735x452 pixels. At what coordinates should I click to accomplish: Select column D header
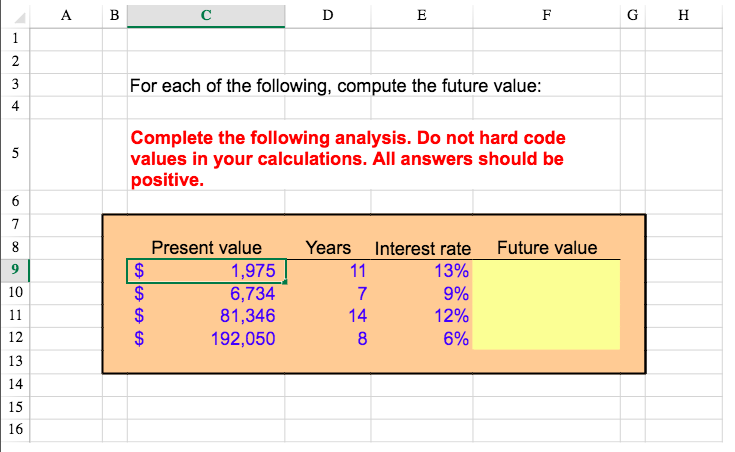click(x=328, y=15)
